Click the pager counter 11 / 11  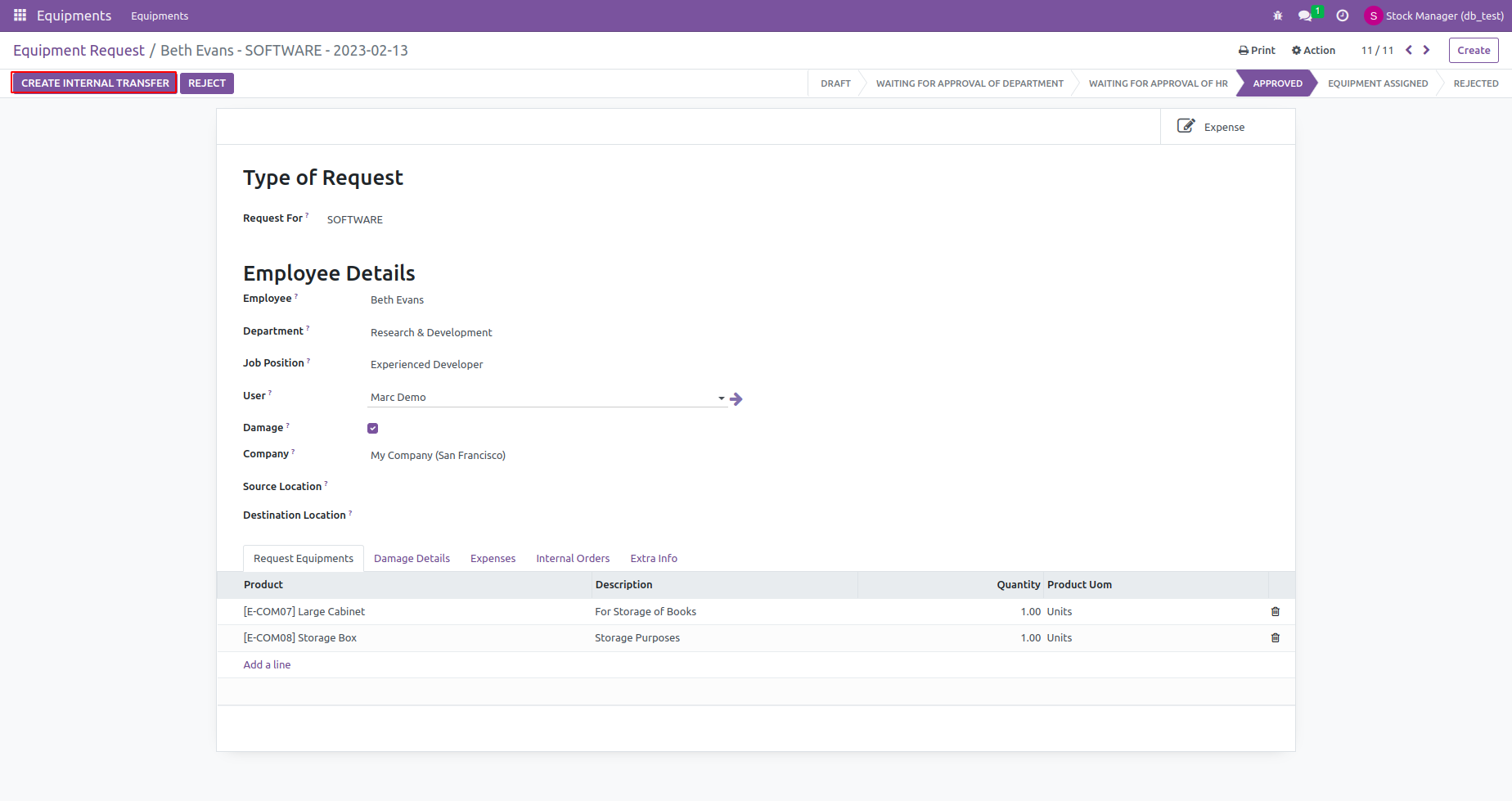[x=1377, y=50]
